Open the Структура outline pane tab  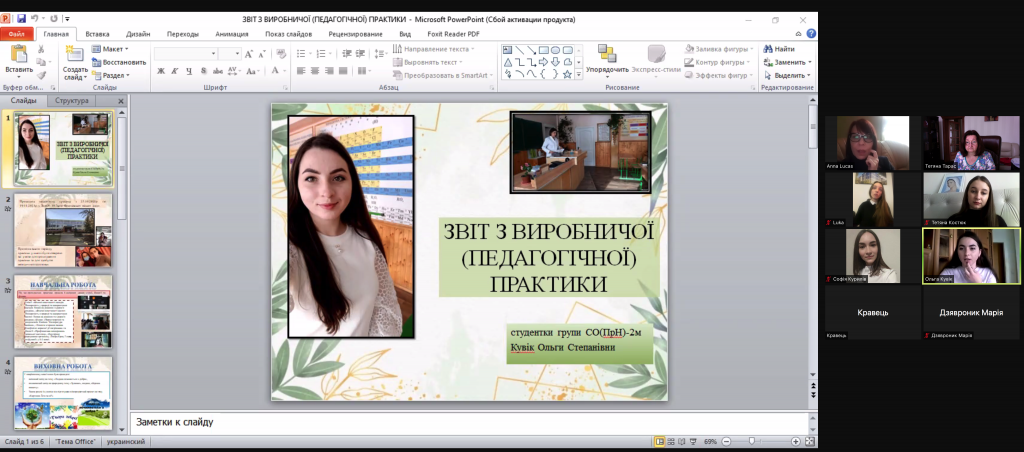point(72,101)
